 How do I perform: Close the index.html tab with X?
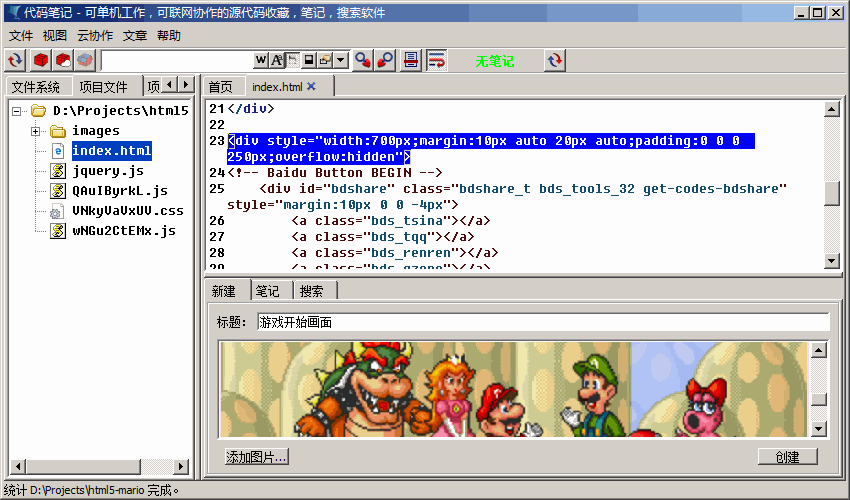click(x=311, y=86)
